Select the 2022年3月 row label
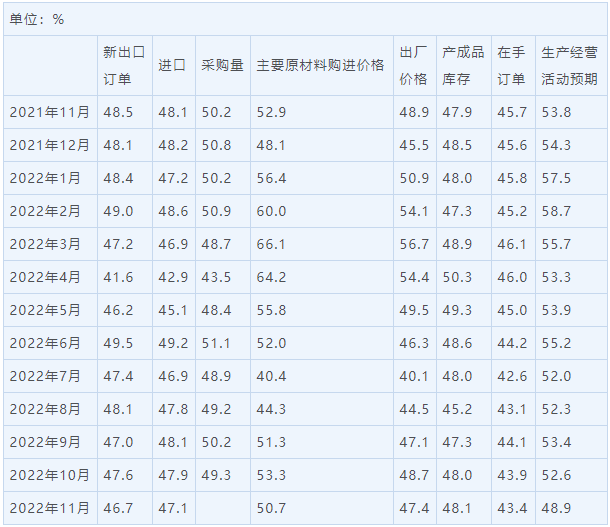The height and width of the screenshot is (527, 610). point(45,245)
